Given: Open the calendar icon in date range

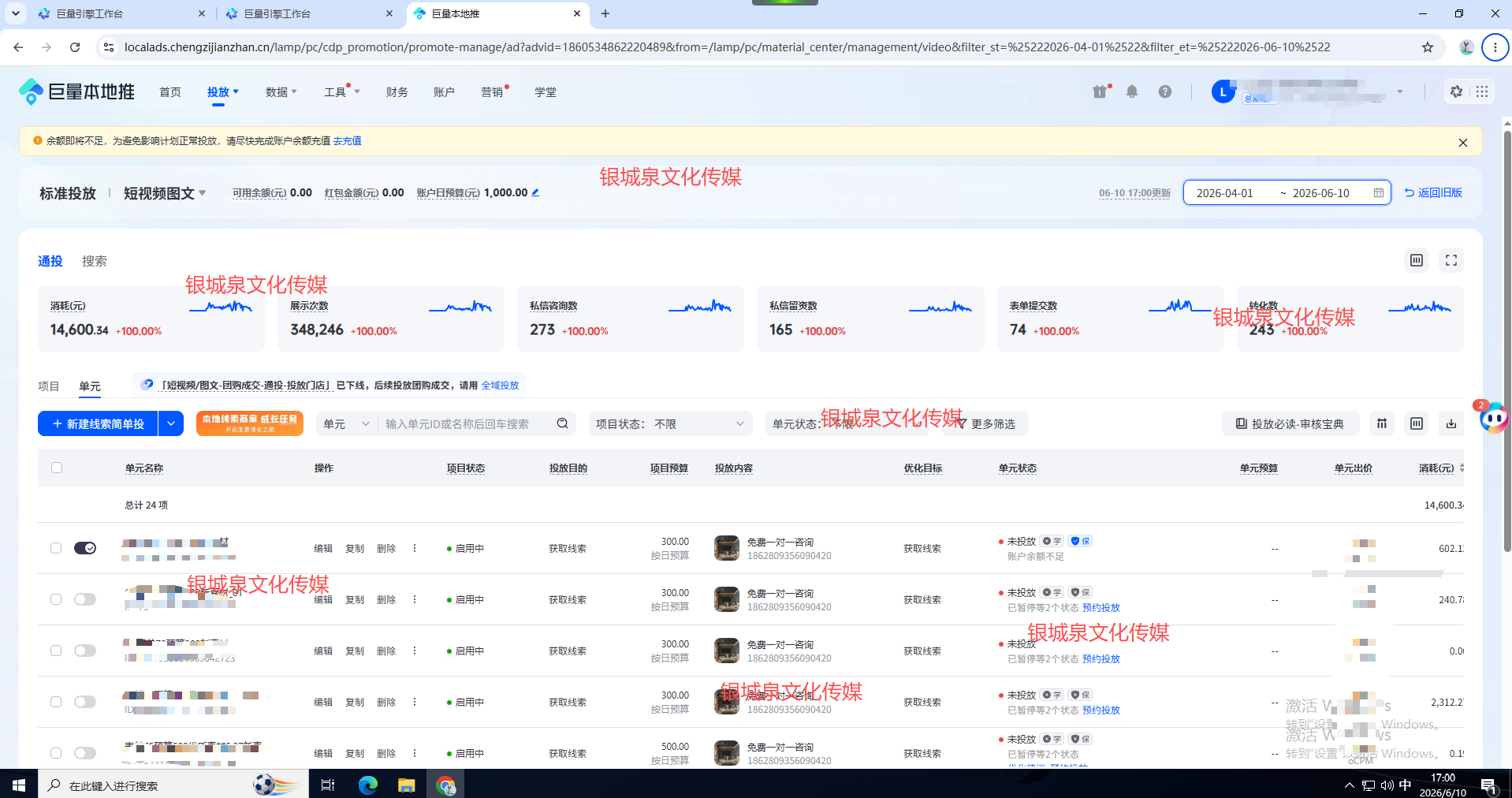Looking at the screenshot, I should (1379, 192).
